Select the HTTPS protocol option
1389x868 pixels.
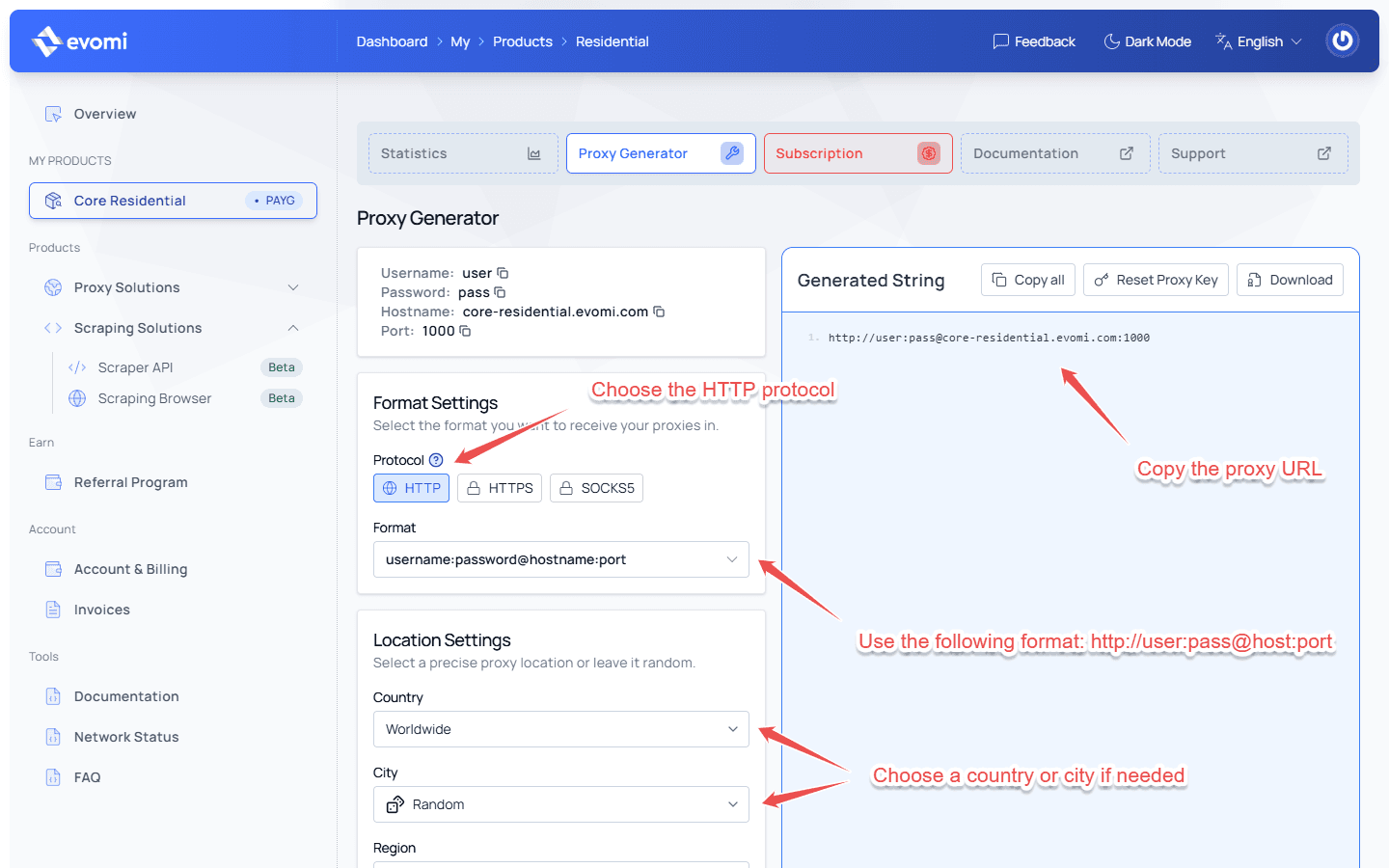coord(500,488)
